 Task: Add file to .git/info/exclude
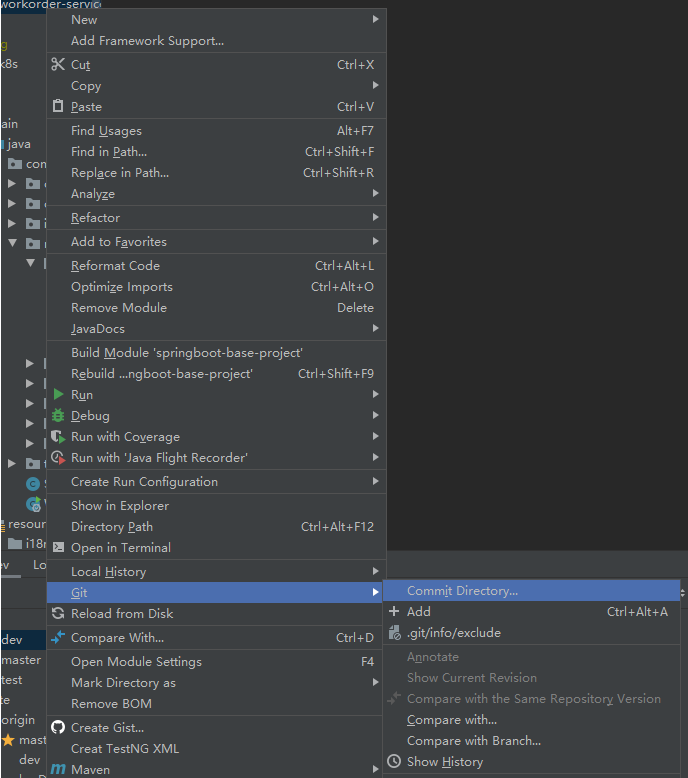(453, 633)
